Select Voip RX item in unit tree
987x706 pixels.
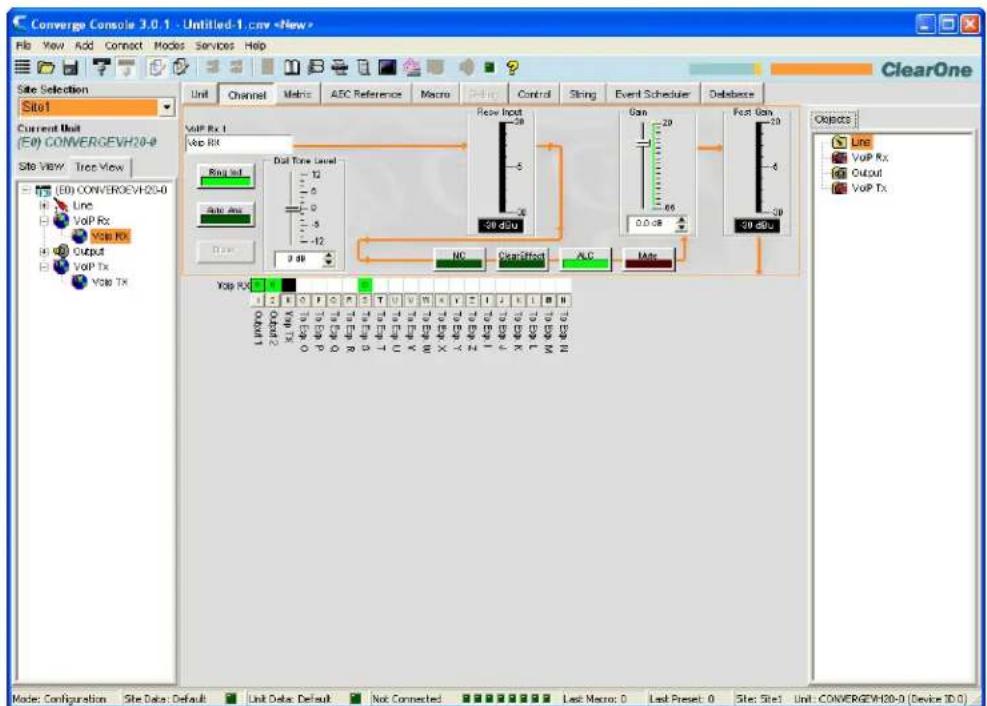(110, 236)
